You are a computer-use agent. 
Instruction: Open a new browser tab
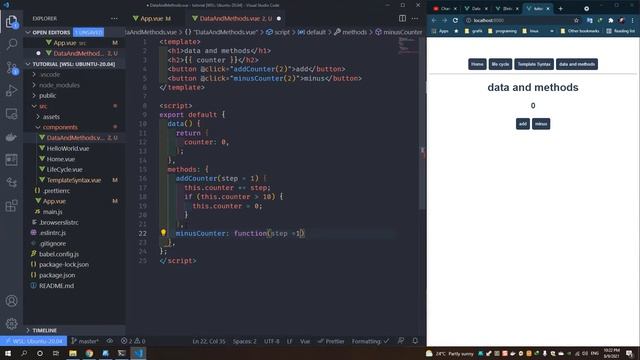tap(560, 9)
